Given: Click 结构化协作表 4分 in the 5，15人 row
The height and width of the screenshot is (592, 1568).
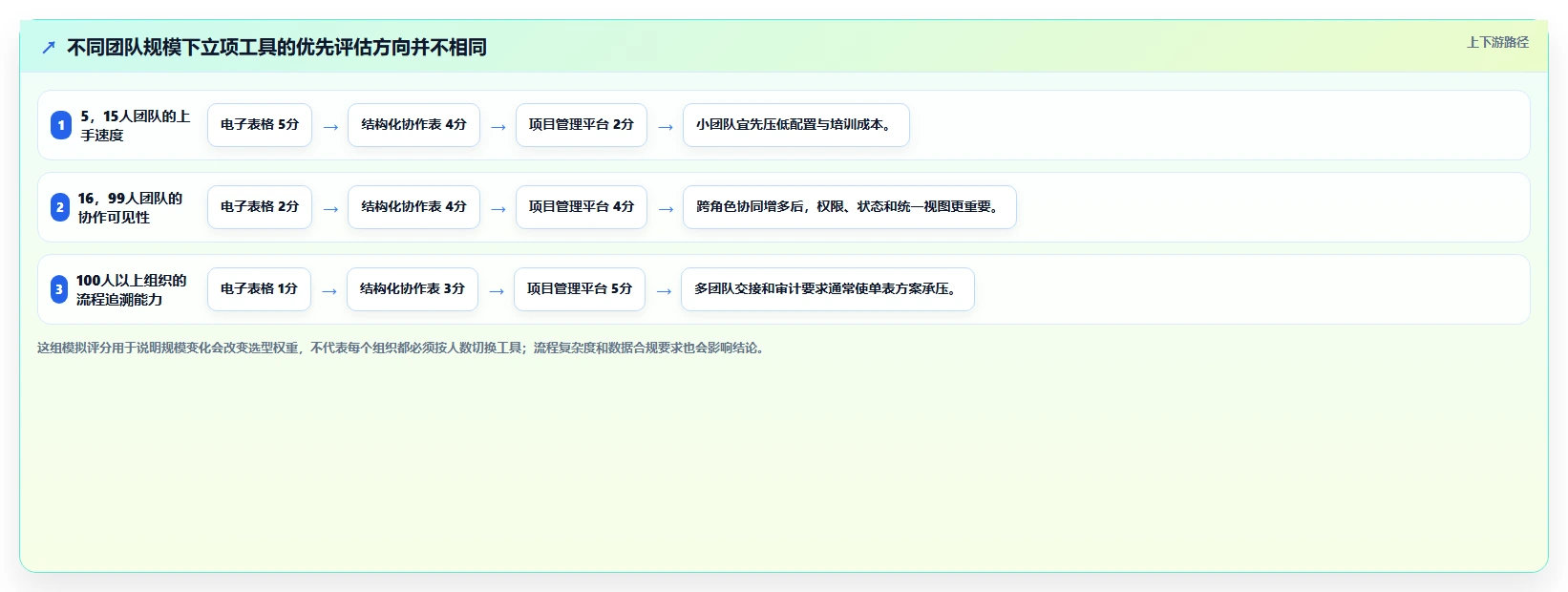Looking at the screenshot, I should (x=413, y=125).
